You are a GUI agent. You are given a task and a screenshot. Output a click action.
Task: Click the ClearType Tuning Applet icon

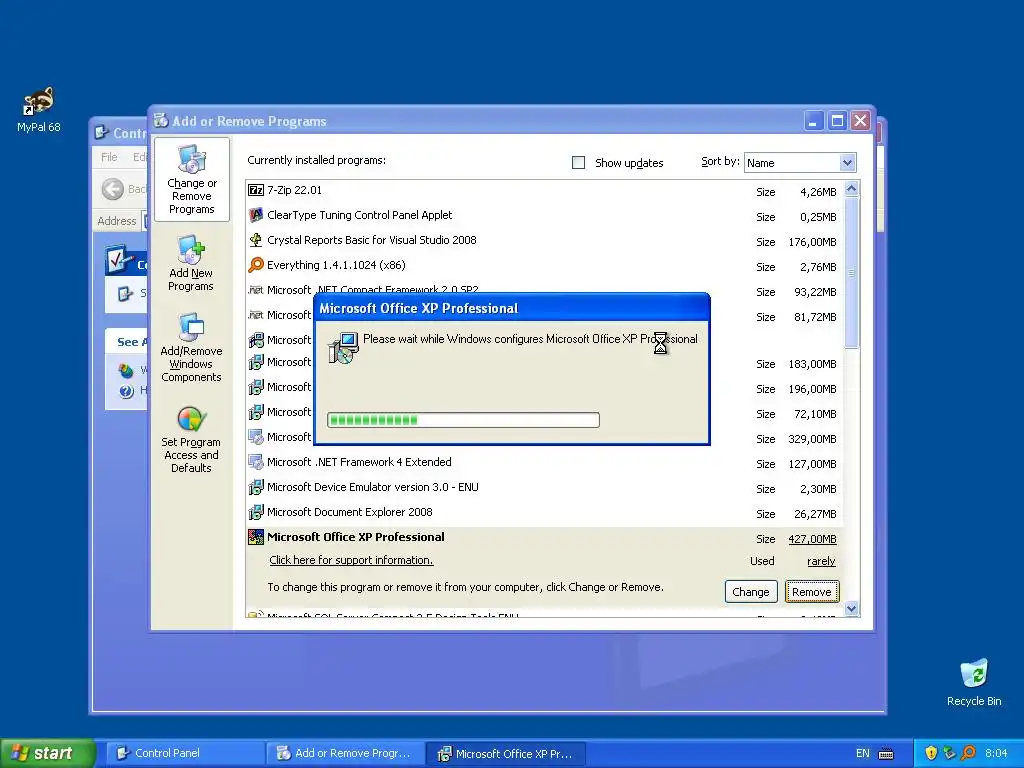click(x=256, y=215)
